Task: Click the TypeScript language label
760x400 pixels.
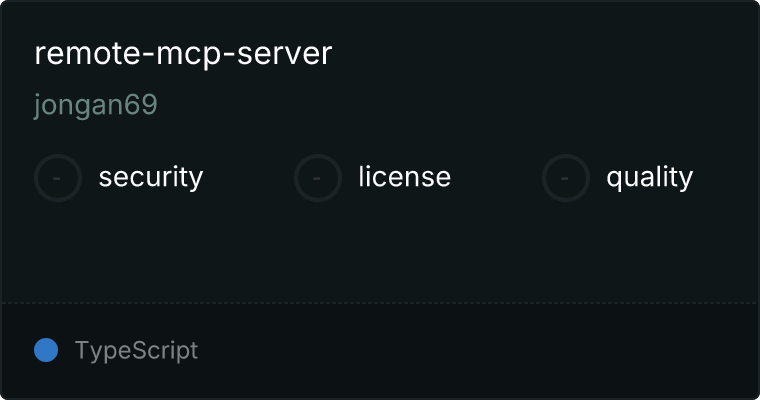Action: point(136,351)
